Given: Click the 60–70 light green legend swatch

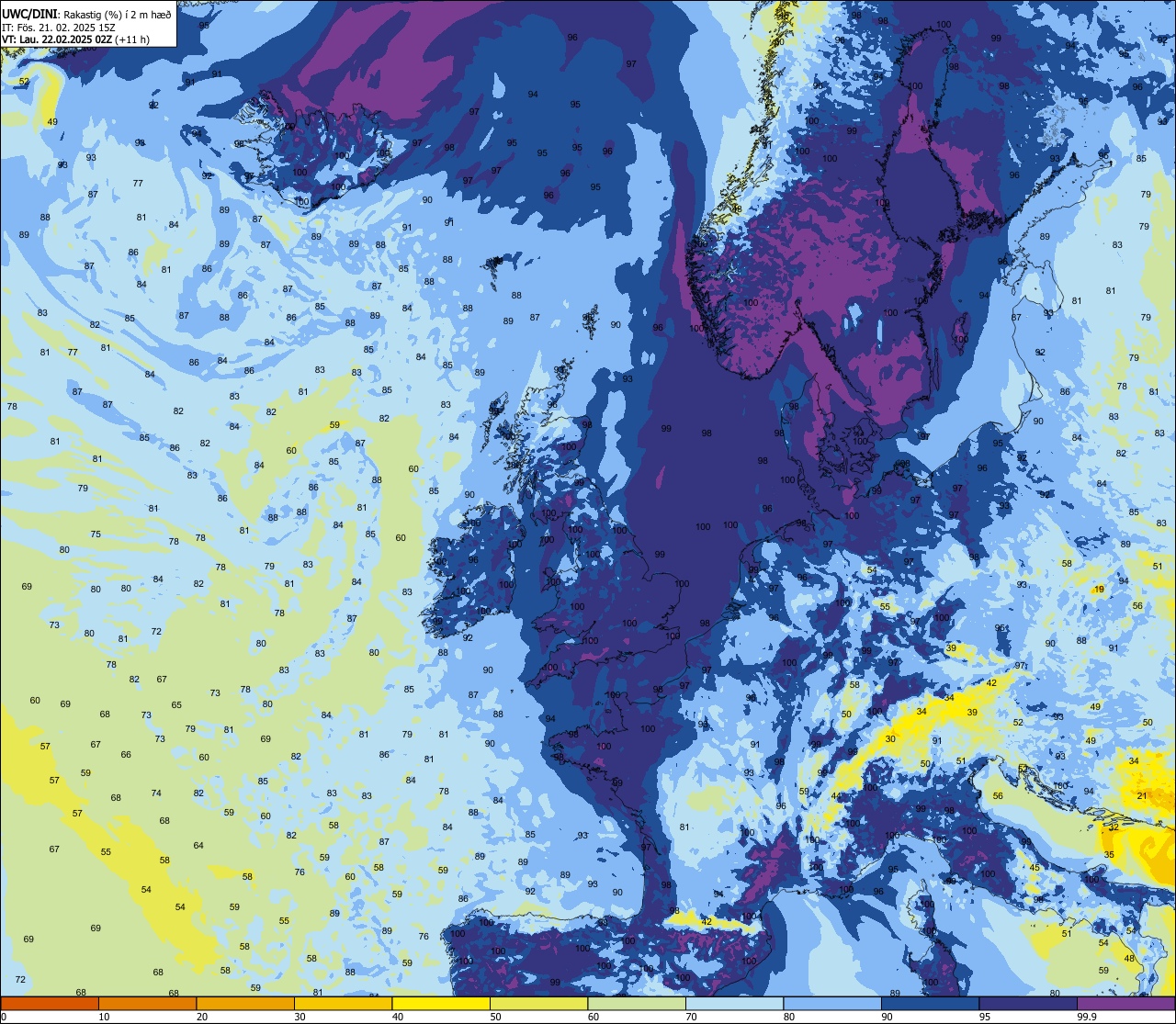Looking at the screenshot, I should coord(637,1003).
